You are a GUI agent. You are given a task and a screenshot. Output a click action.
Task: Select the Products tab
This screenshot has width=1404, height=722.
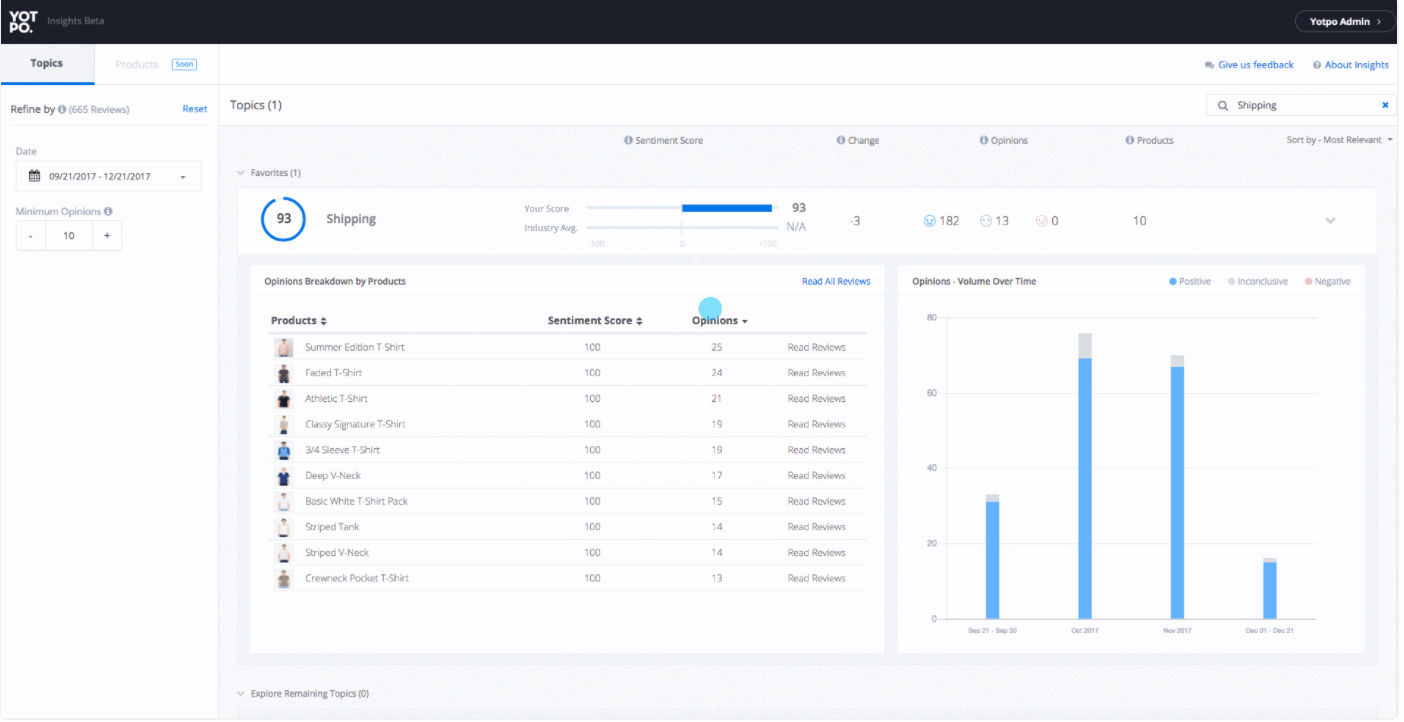(137, 65)
